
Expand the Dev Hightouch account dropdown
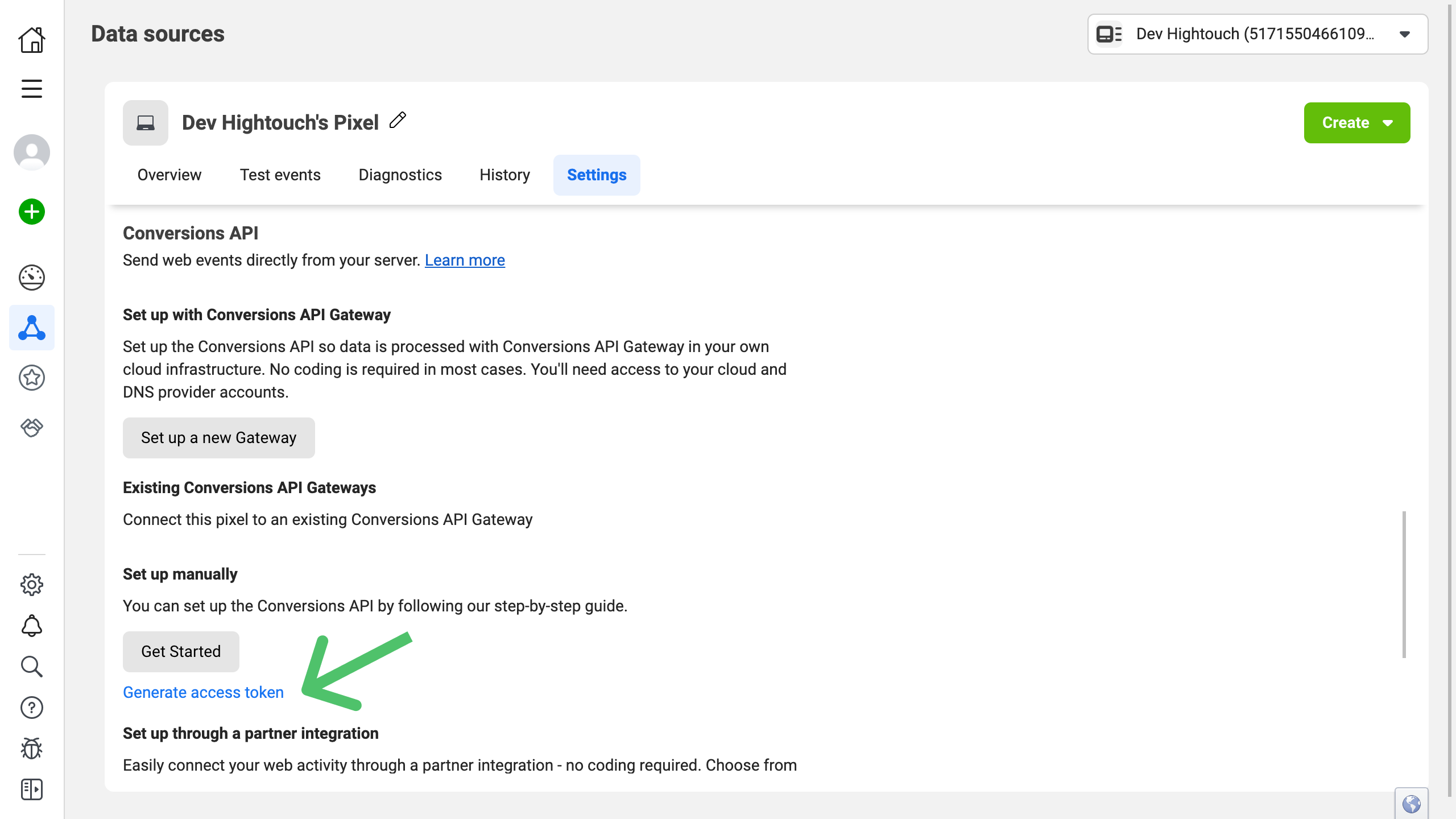pos(1404,34)
